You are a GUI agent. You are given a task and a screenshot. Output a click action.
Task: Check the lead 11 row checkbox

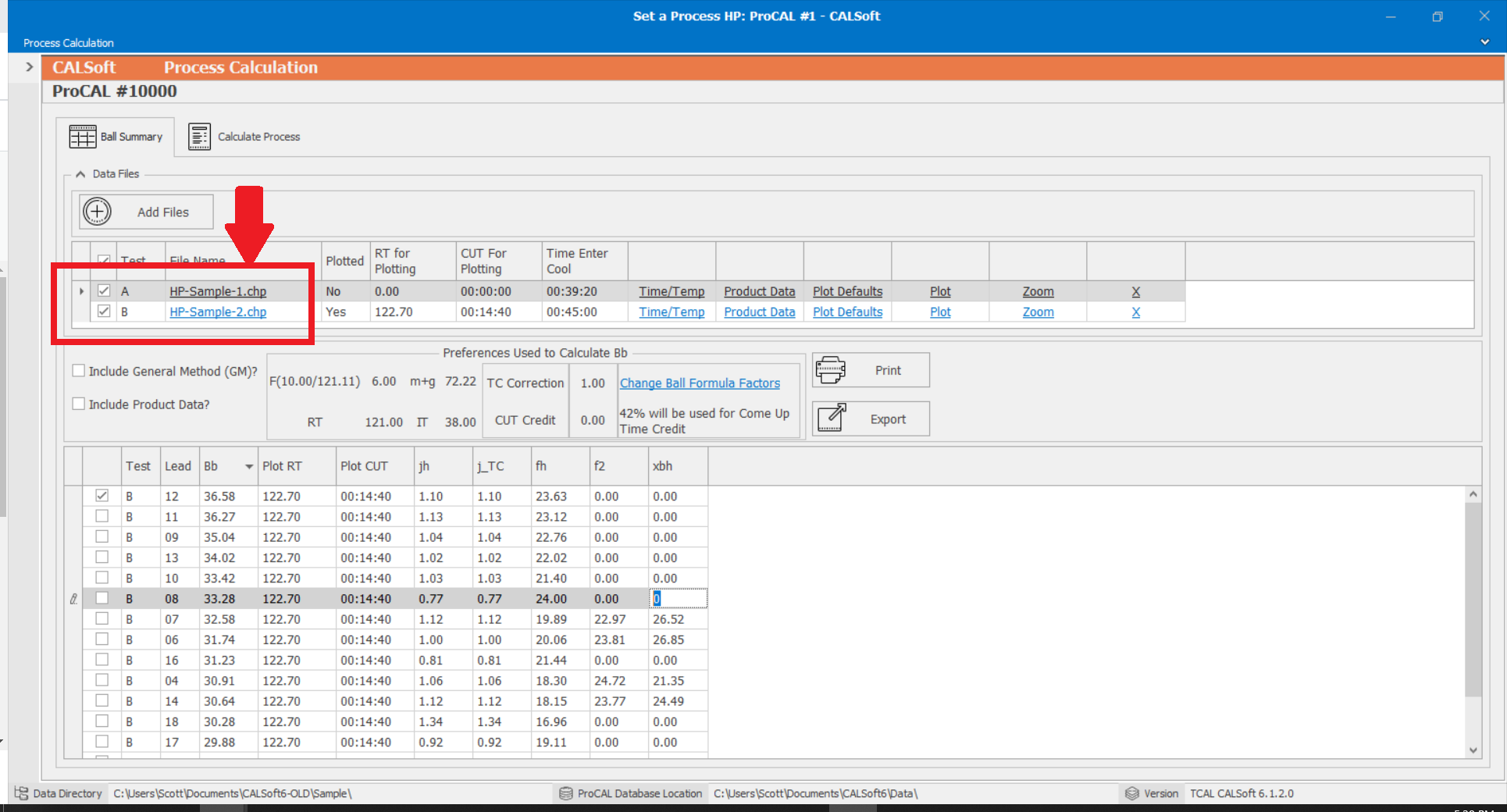click(102, 516)
